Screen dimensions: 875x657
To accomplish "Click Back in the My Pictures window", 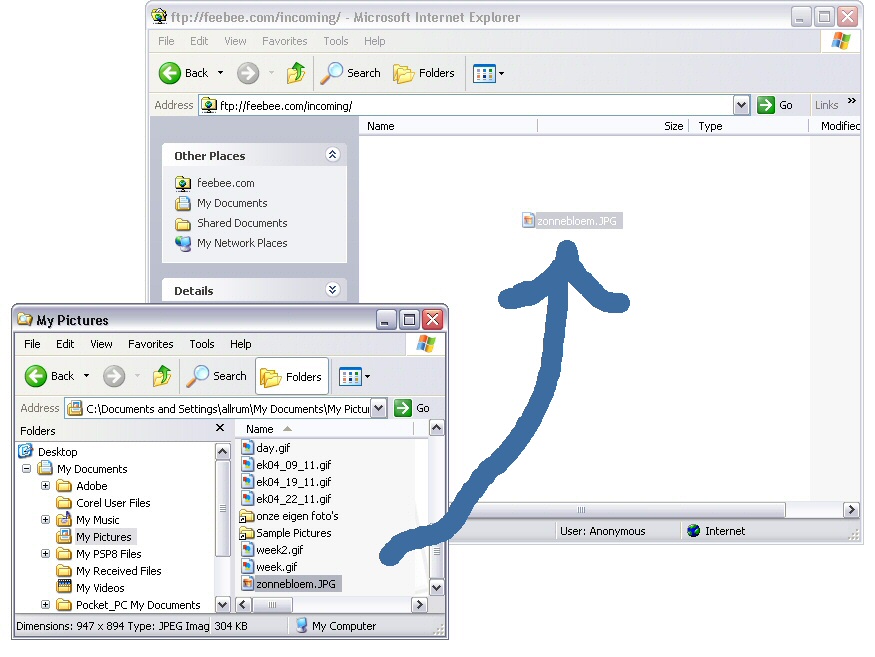I will click(x=49, y=376).
